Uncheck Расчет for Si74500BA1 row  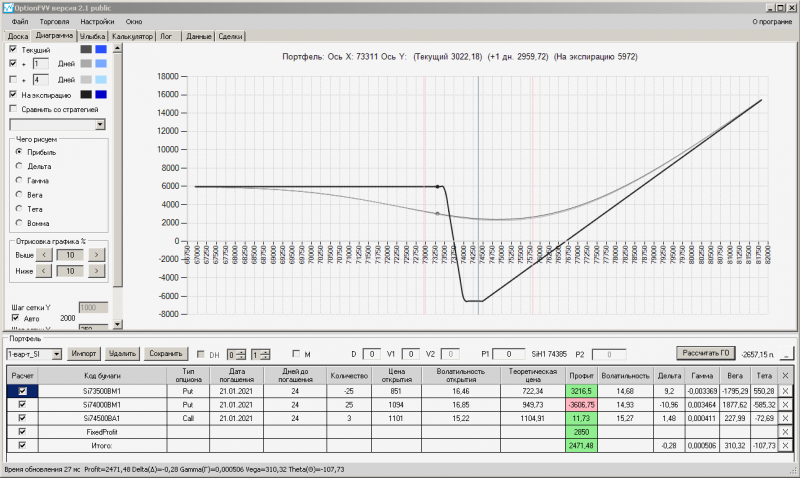coord(22,418)
